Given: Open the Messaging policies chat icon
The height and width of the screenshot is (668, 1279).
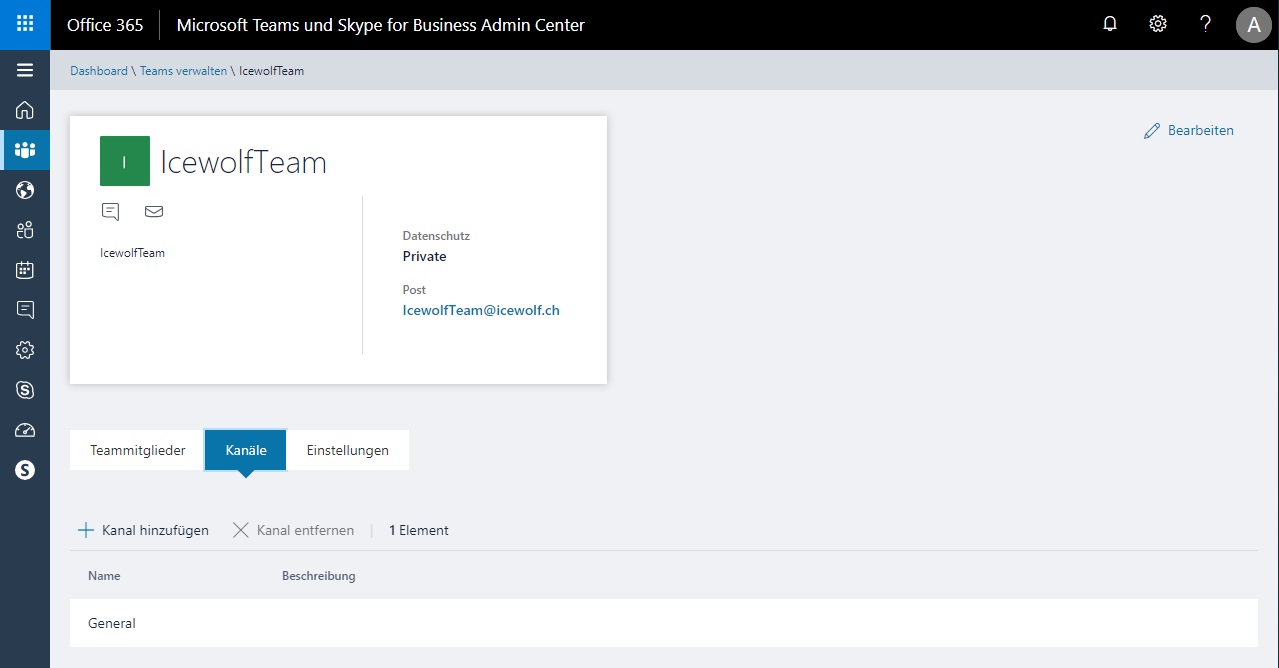Looking at the screenshot, I should [x=25, y=310].
